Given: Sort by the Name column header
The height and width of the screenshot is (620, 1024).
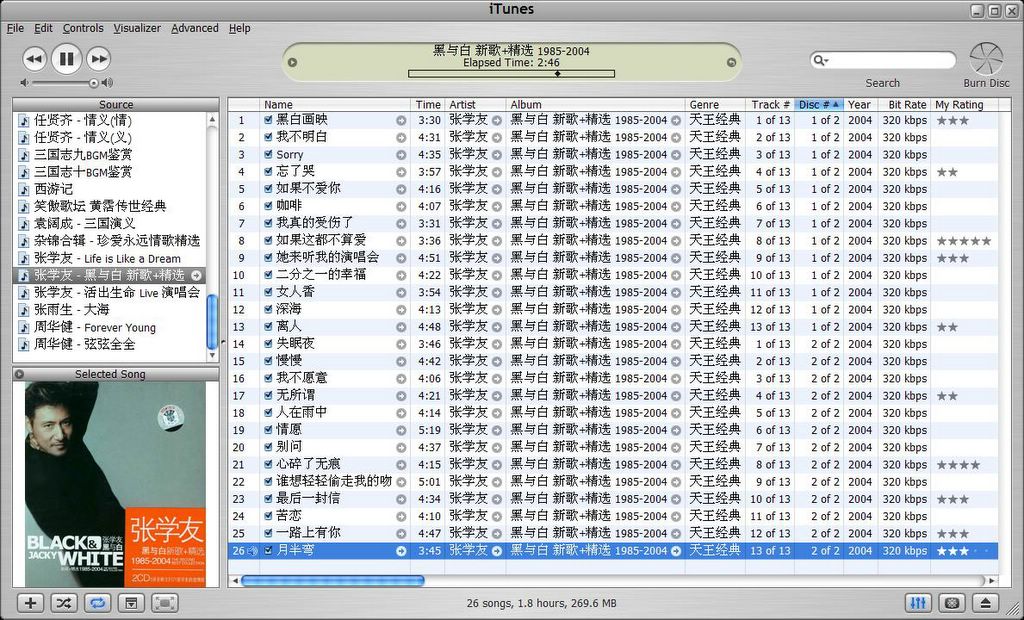Looking at the screenshot, I should pos(336,105).
